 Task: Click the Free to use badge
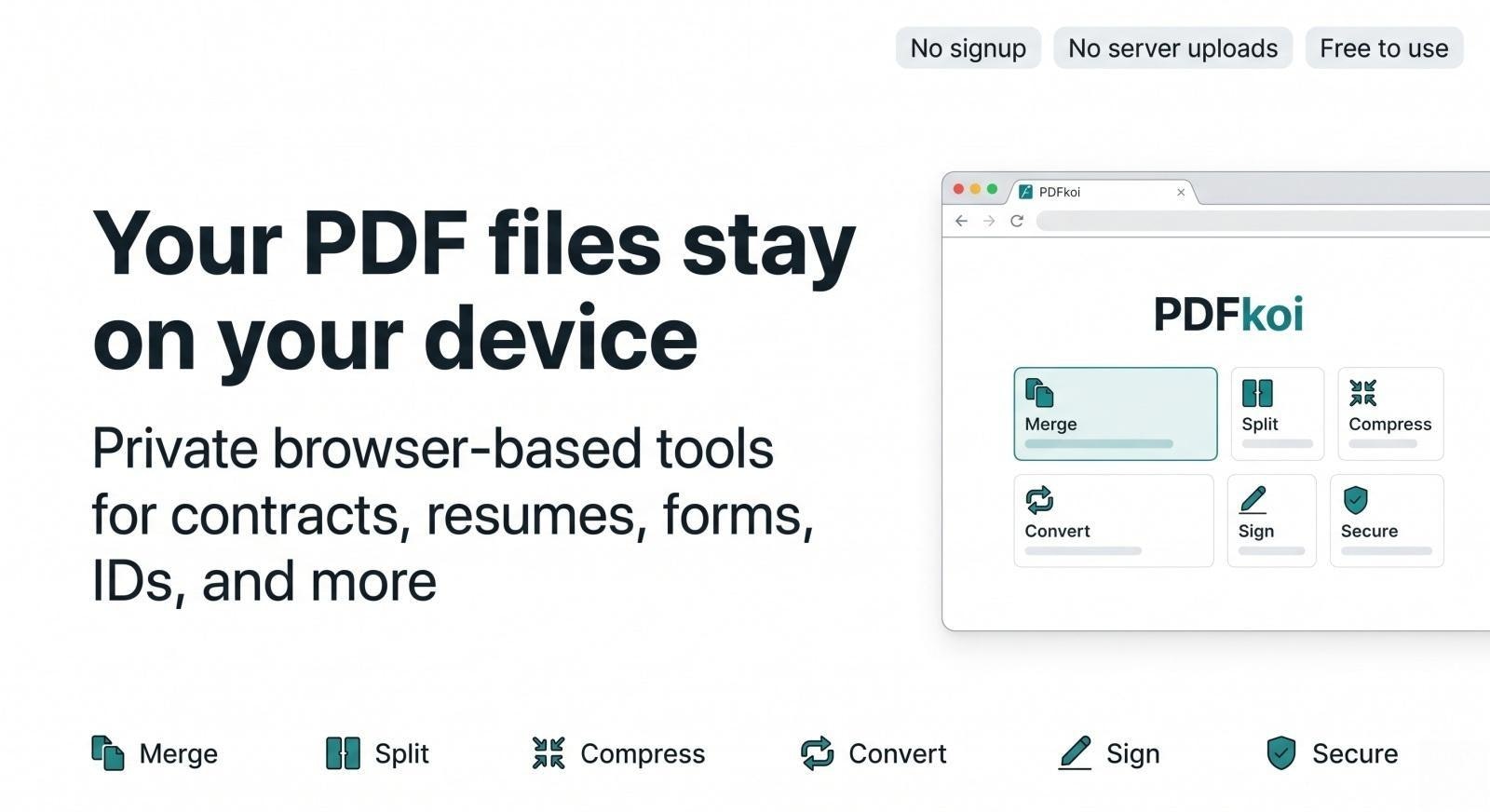[1384, 47]
